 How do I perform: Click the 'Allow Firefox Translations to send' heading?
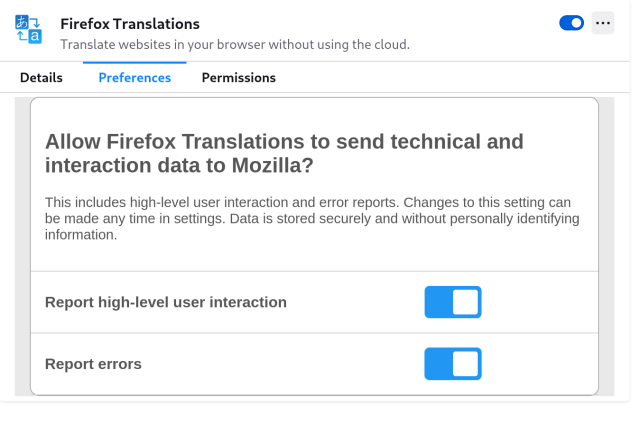pos(284,153)
